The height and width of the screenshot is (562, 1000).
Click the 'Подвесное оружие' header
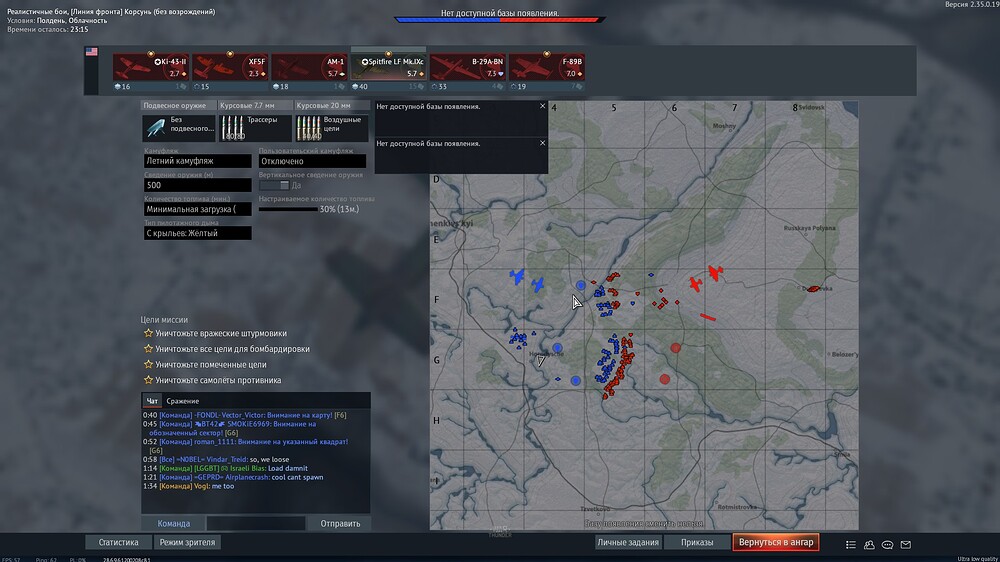click(x=179, y=105)
